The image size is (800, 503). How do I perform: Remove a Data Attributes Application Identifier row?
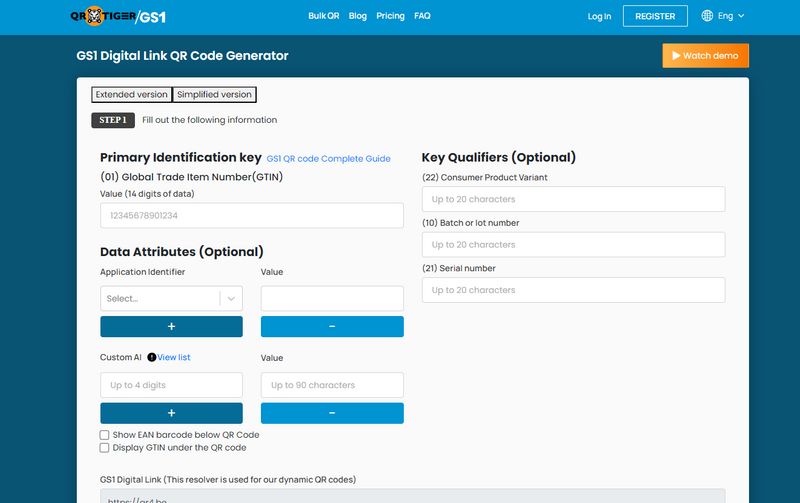point(332,326)
